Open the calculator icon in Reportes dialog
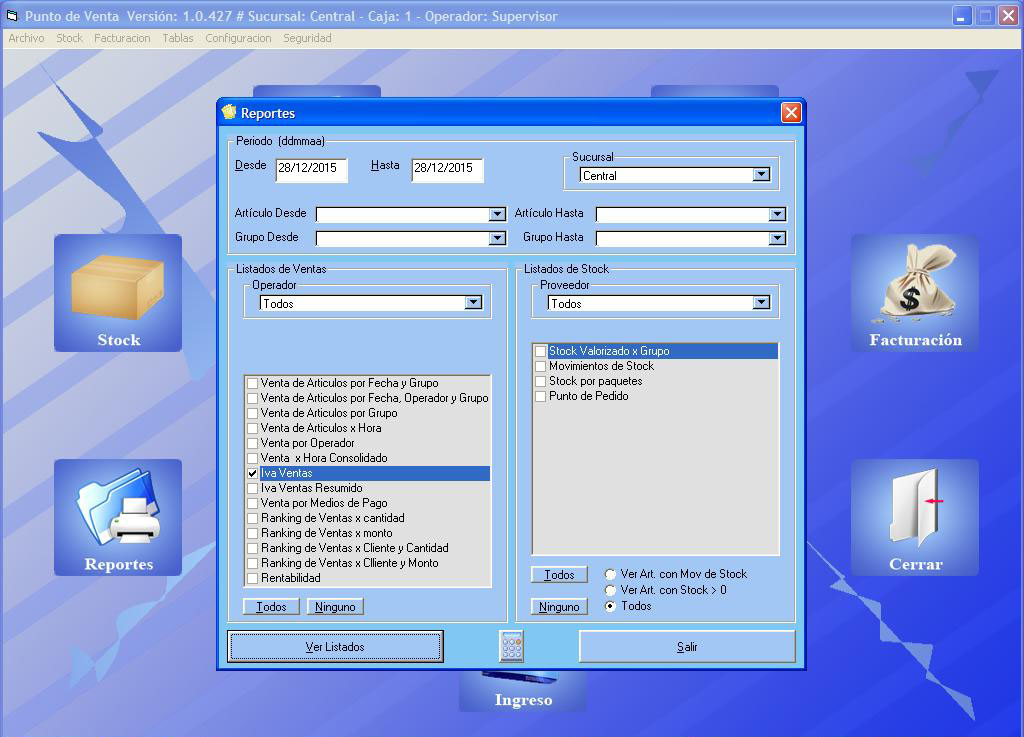This screenshot has width=1024, height=737. (x=511, y=646)
